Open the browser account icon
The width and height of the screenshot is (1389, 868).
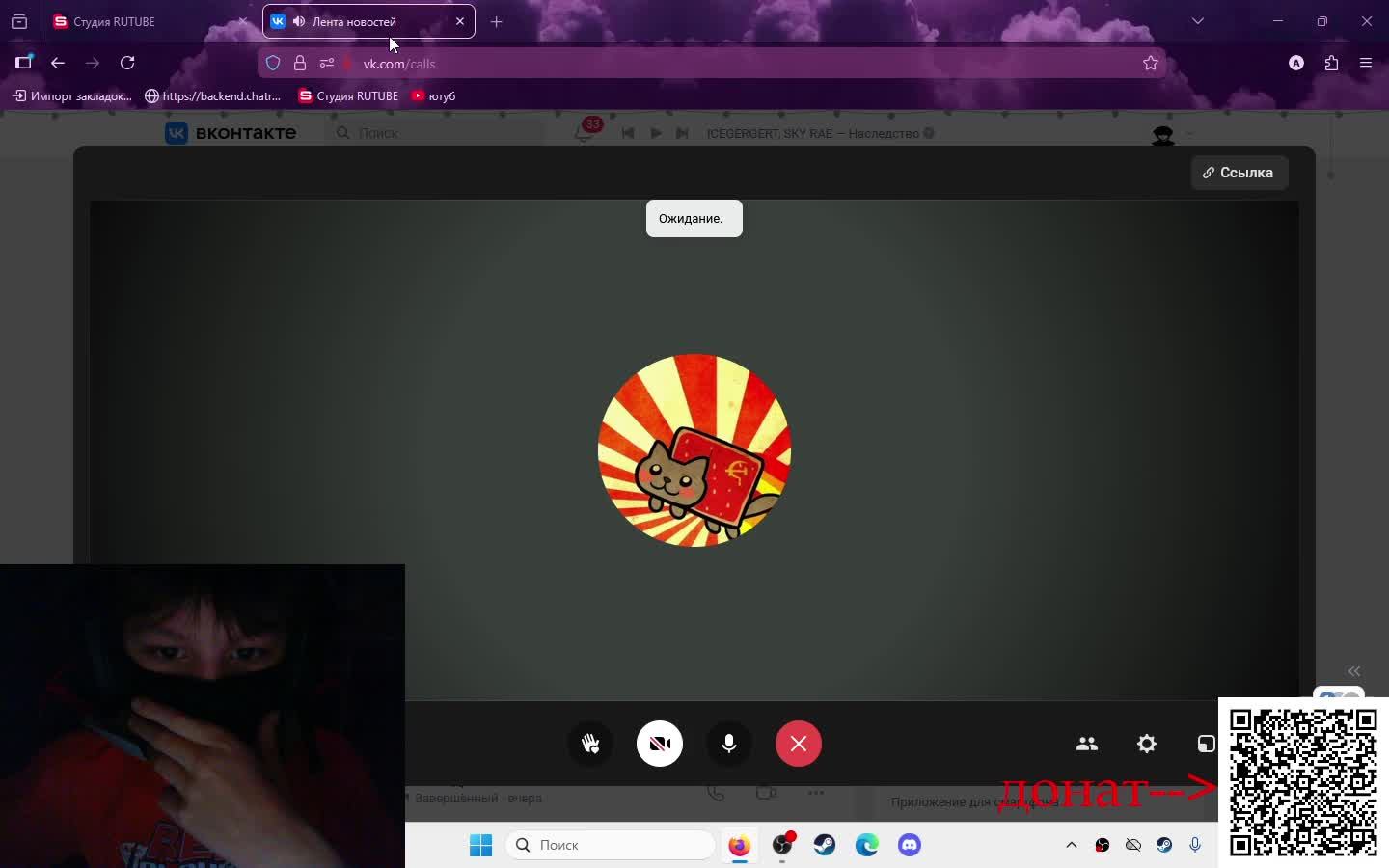tap(1296, 63)
